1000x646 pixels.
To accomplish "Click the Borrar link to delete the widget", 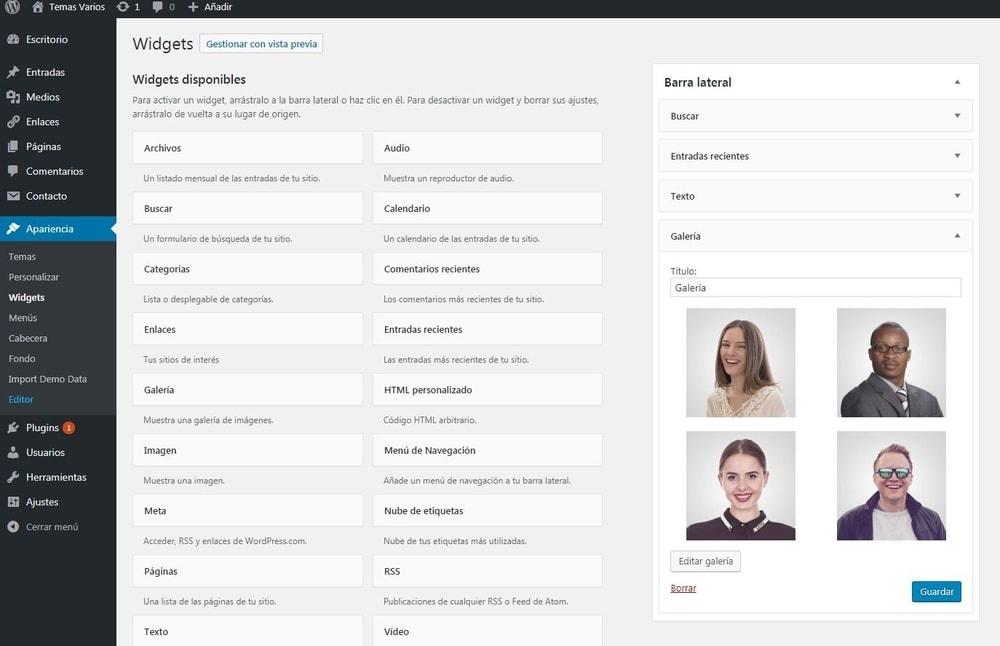I will tap(683, 588).
